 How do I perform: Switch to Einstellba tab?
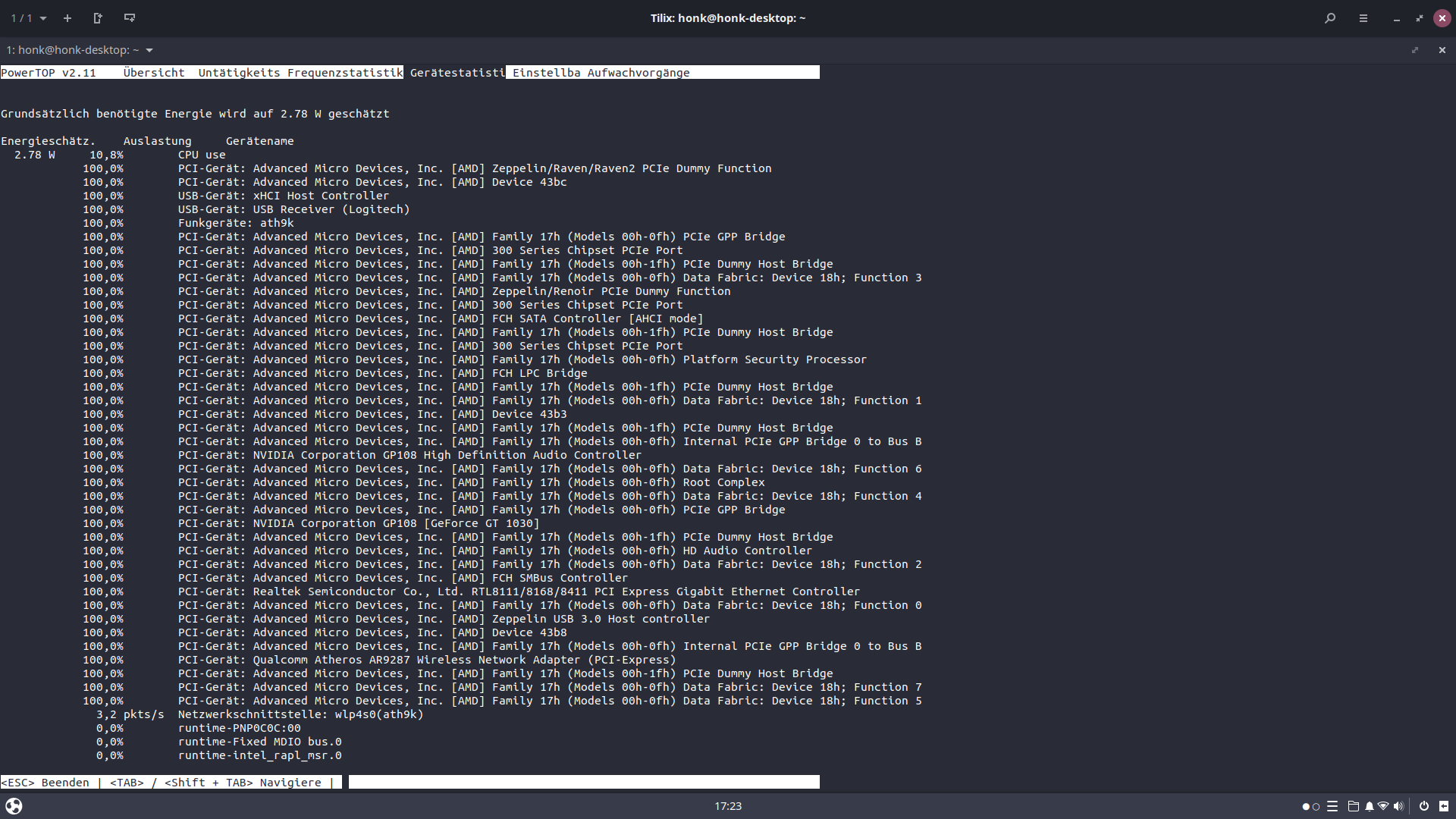(546, 73)
